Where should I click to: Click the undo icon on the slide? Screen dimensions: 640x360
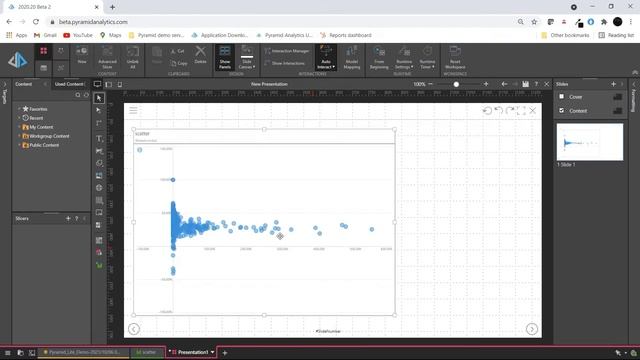pyautogui.click(x=498, y=111)
